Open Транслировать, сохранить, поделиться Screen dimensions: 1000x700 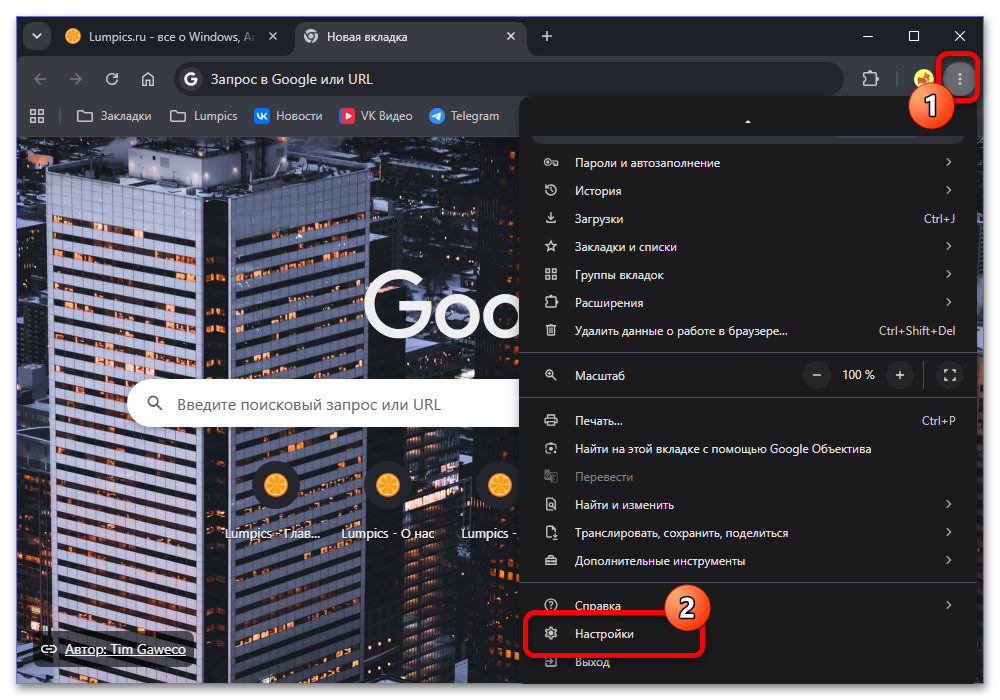coord(748,533)
